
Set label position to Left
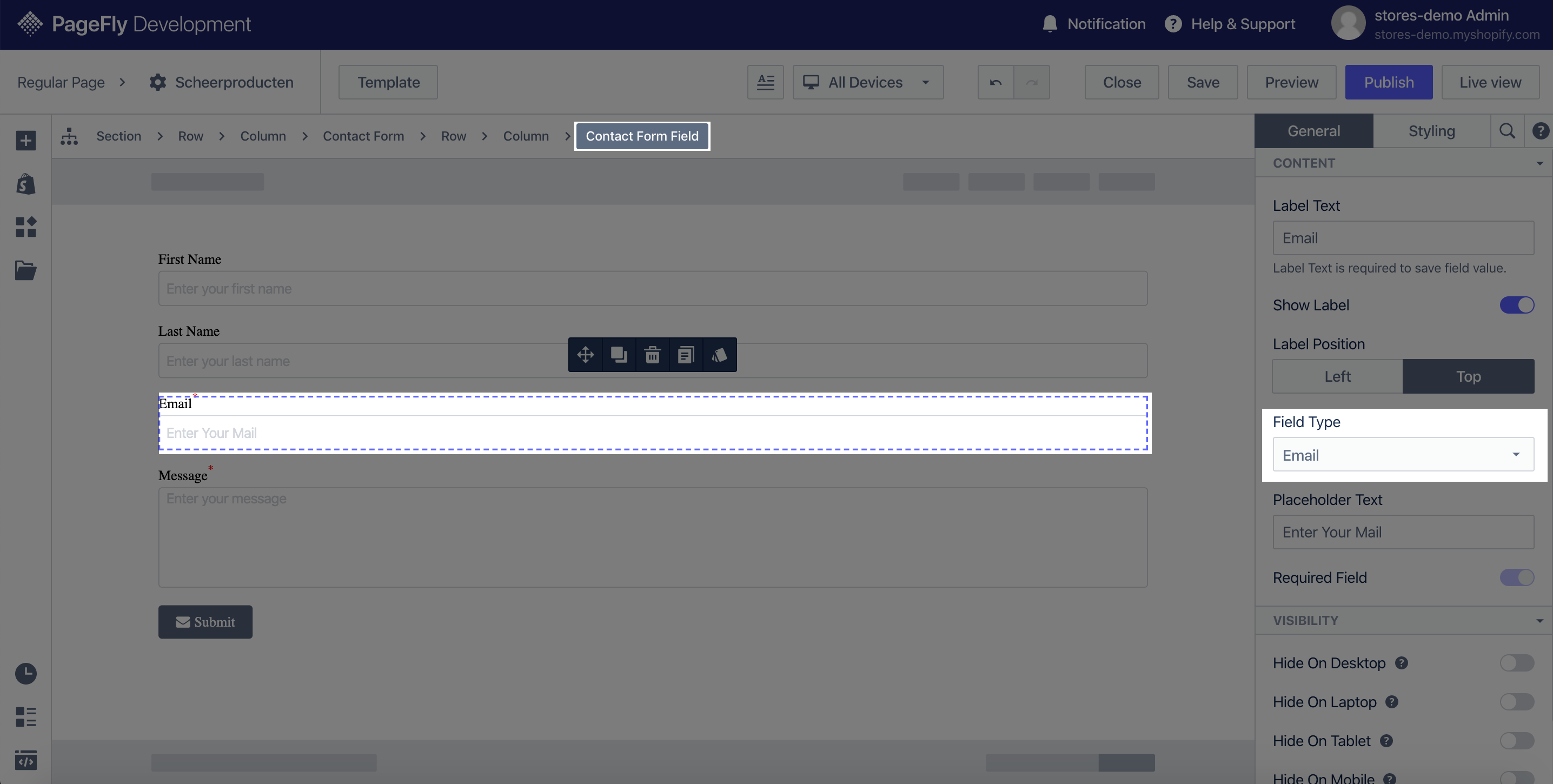pyautogui.click(x=1337, y=377)
